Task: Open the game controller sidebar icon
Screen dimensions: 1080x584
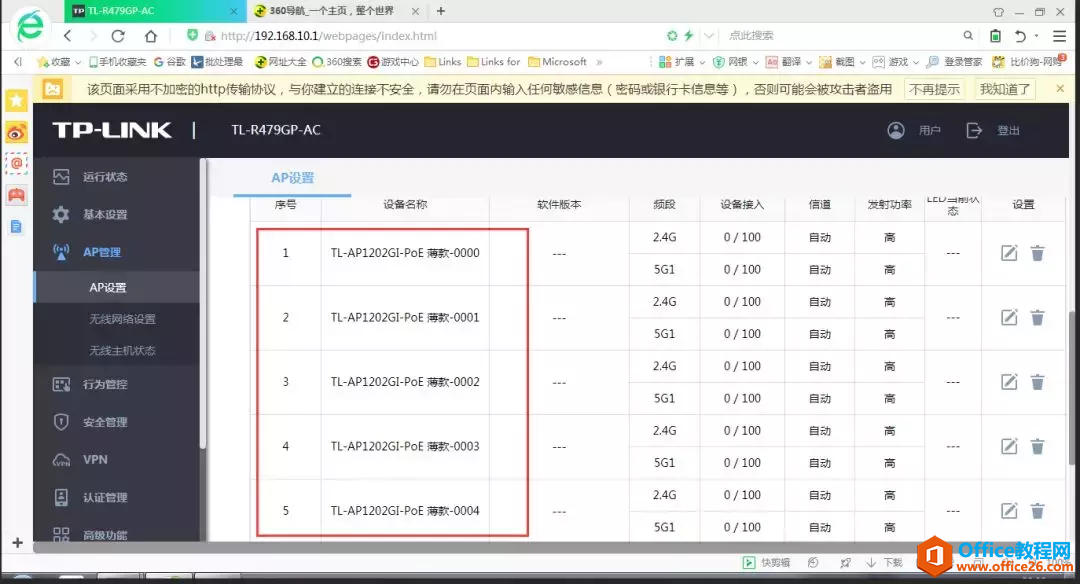Action: [x=17, y=196]
